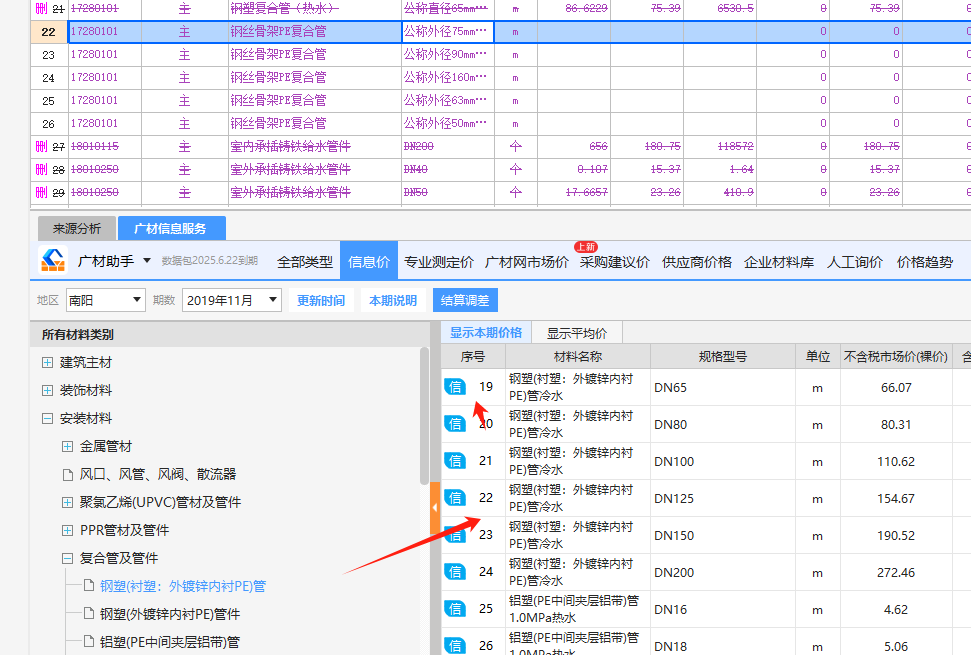The width and height of the screenshot is (971, 655).
Task: Select the 价格趋势 tab
Action: tap(925, 262)
